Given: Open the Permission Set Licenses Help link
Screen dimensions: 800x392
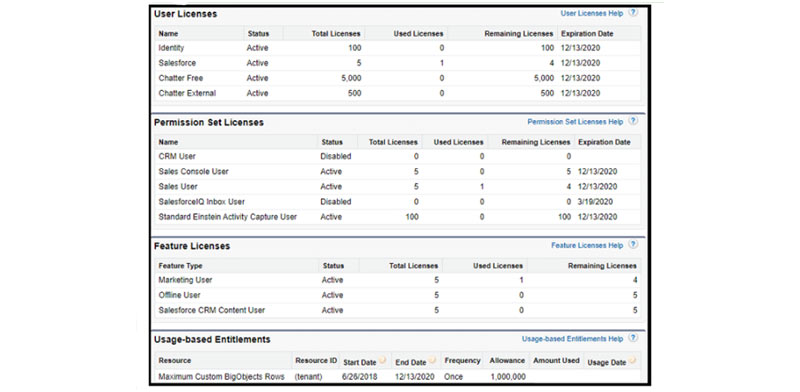Looking at the screenshot, I should point(575,122).
